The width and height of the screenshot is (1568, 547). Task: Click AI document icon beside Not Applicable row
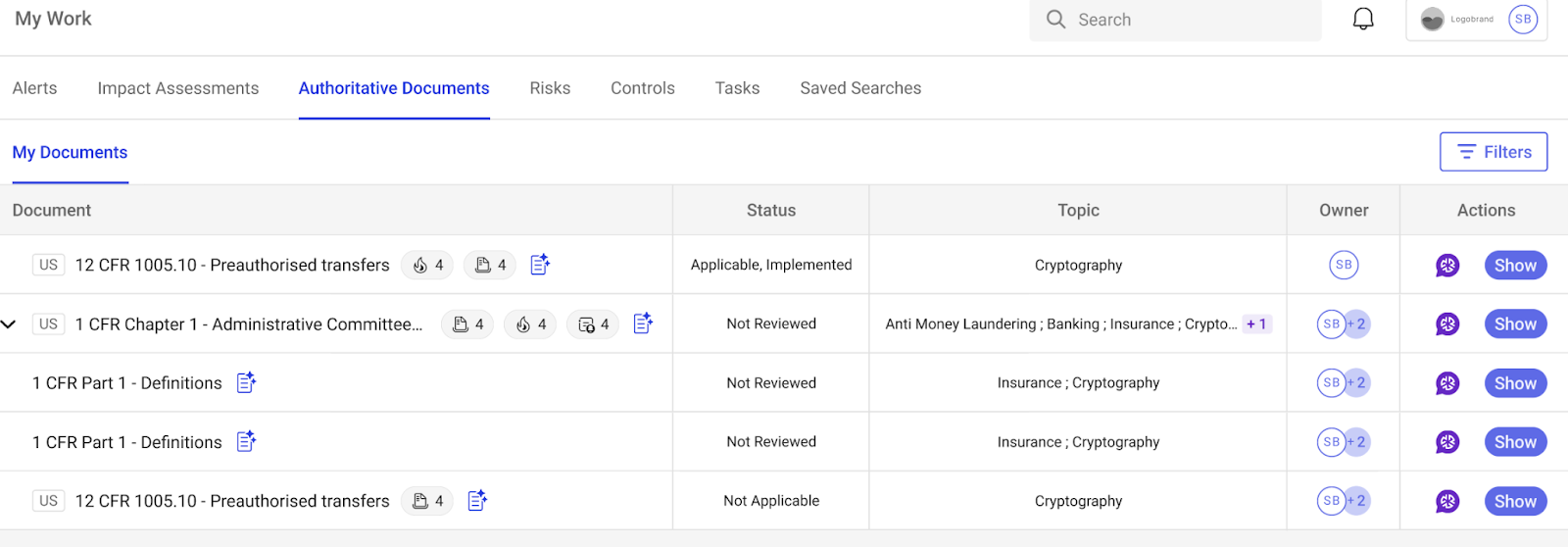(x=477, y=501)
